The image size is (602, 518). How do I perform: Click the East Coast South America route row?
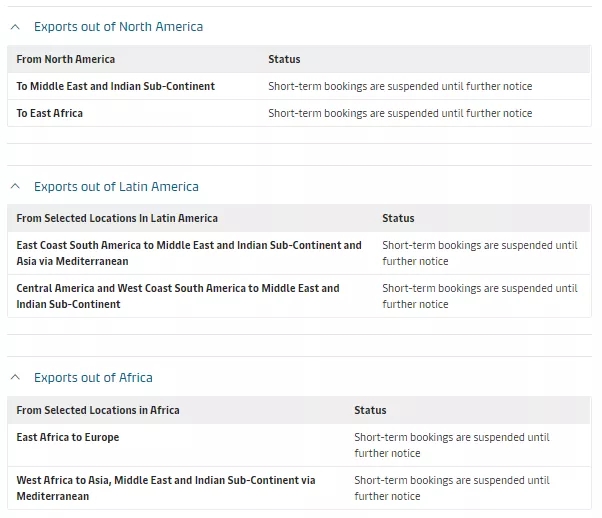(x=189, y=253)
